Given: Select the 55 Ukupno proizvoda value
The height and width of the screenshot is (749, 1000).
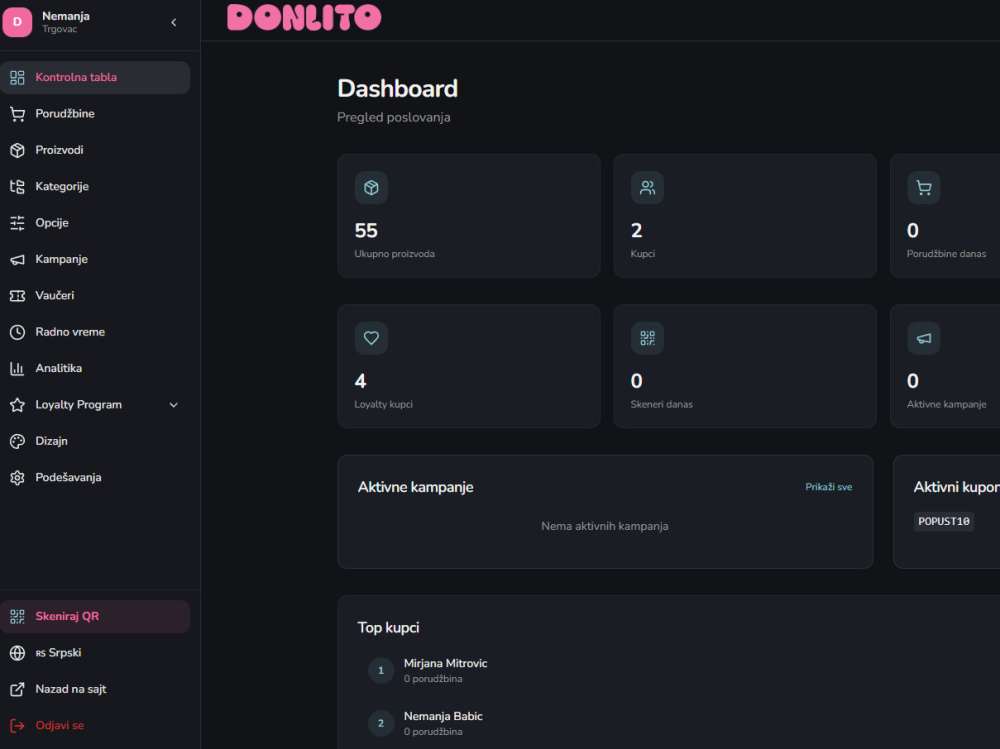Looking at the screenshot, I should click(366, 231).
